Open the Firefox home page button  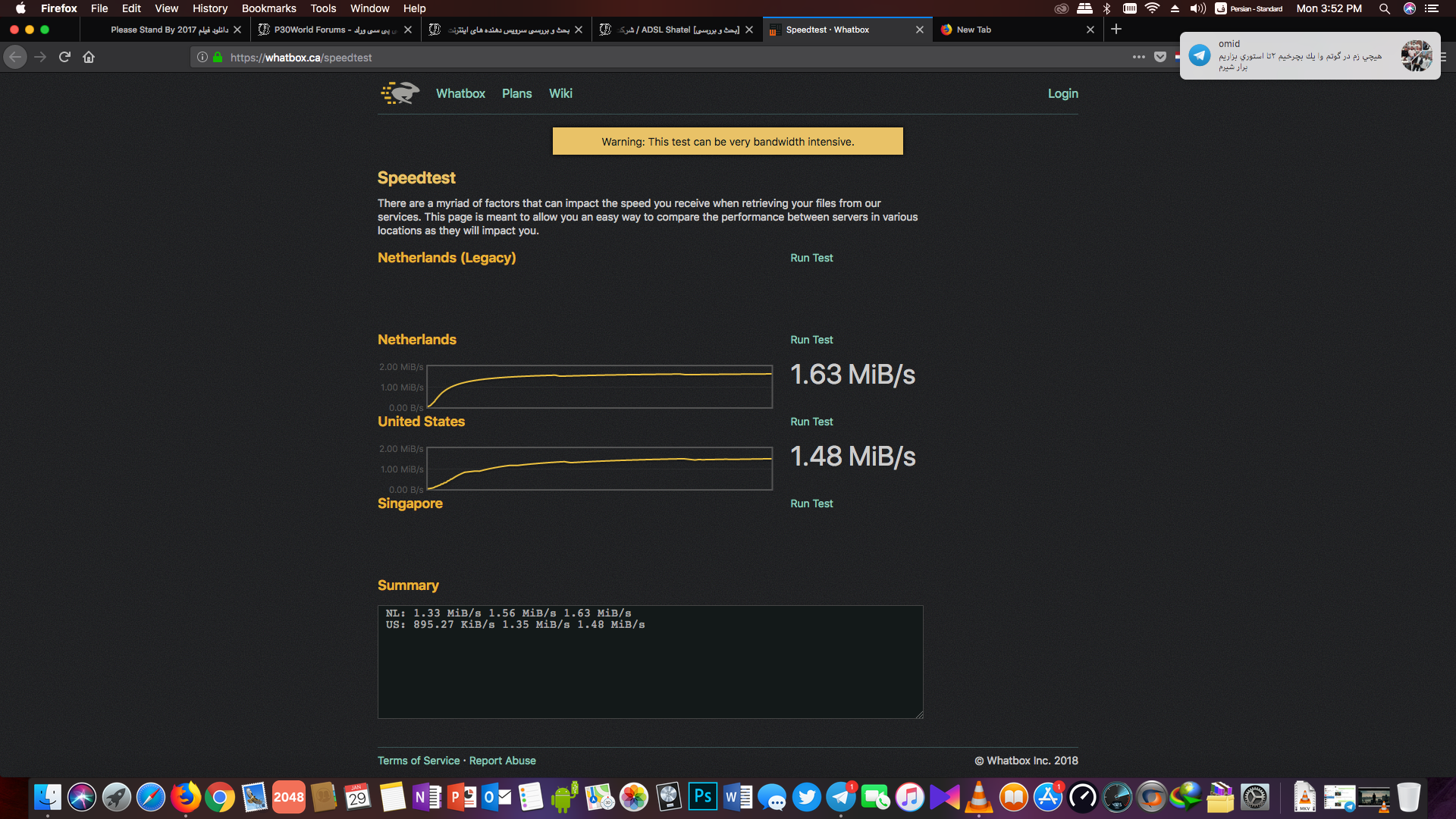coord(89,57)
